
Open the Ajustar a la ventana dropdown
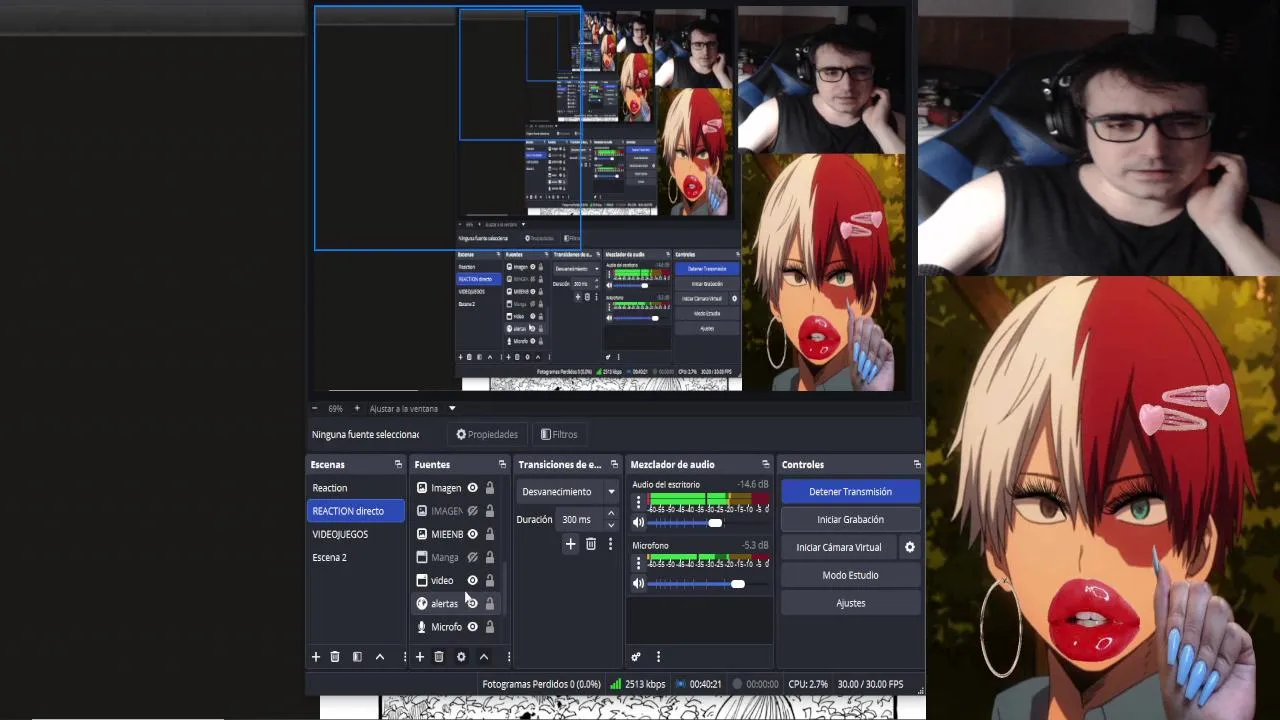click(452, 408)
